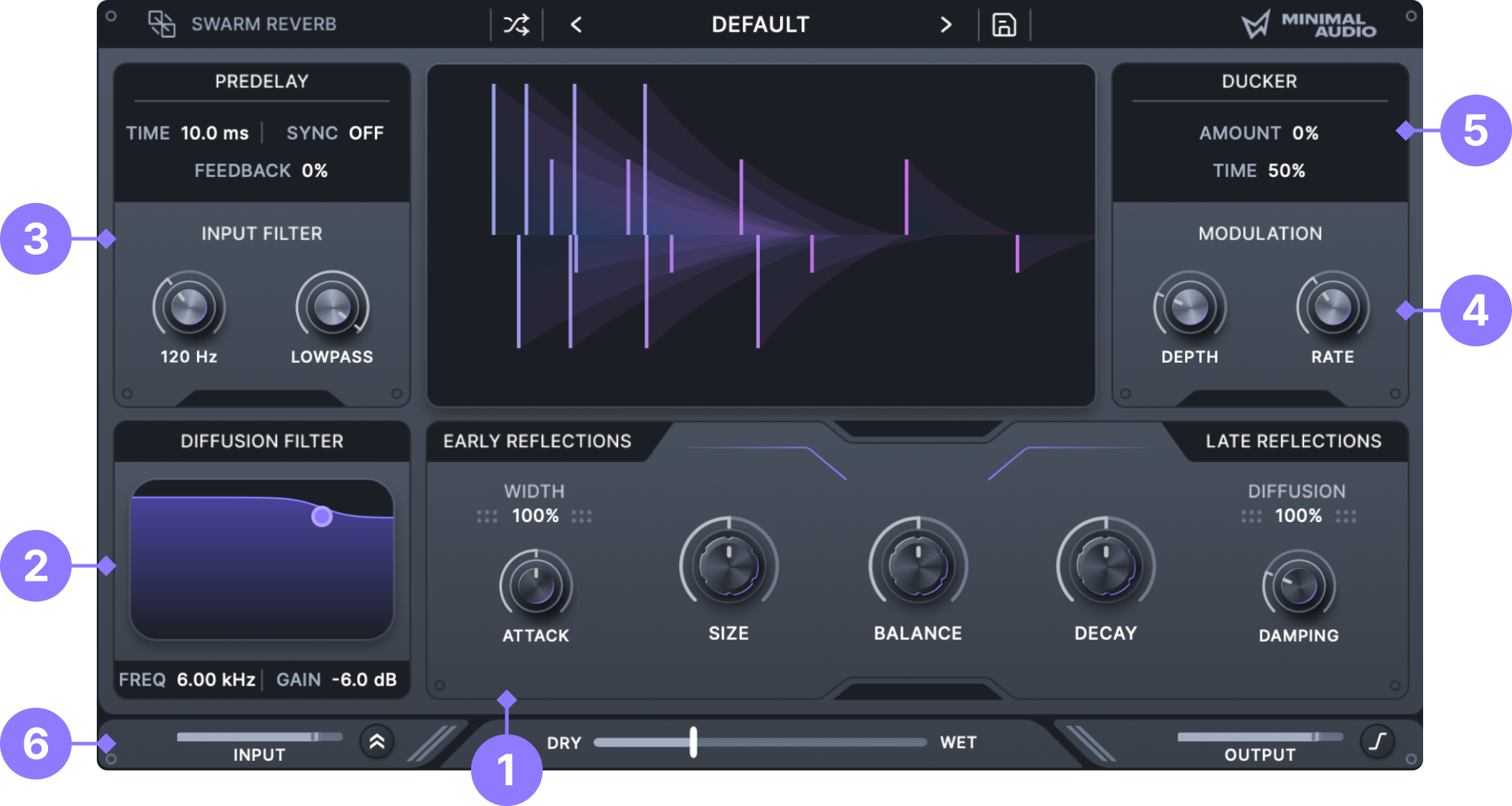Select the Early Reflections tab

coord(536,441)
